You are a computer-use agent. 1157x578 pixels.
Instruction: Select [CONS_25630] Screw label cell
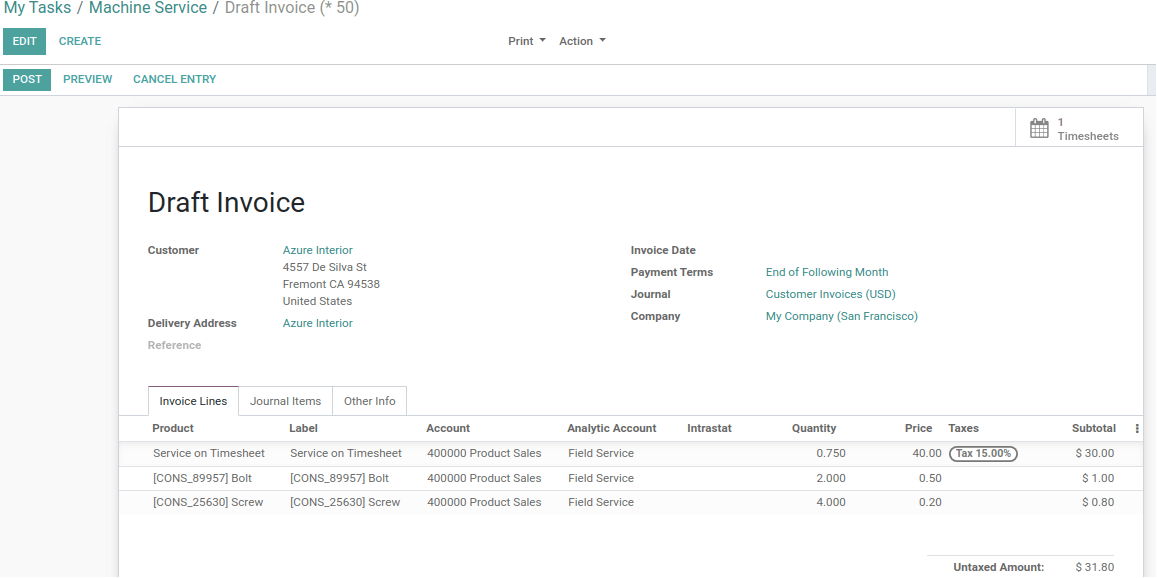coord(345,502)
